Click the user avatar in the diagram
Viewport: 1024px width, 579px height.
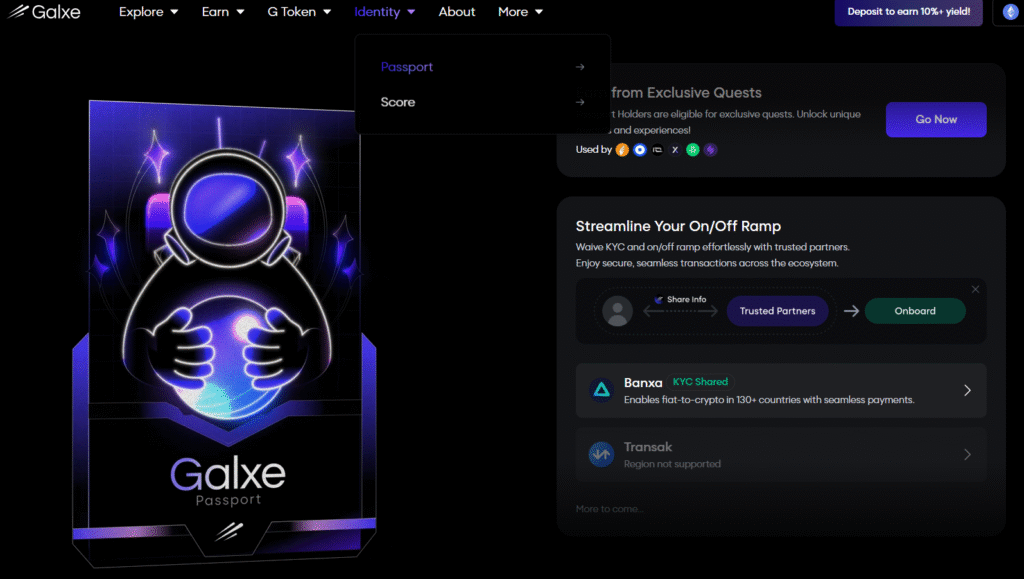[x=617, y=311]
